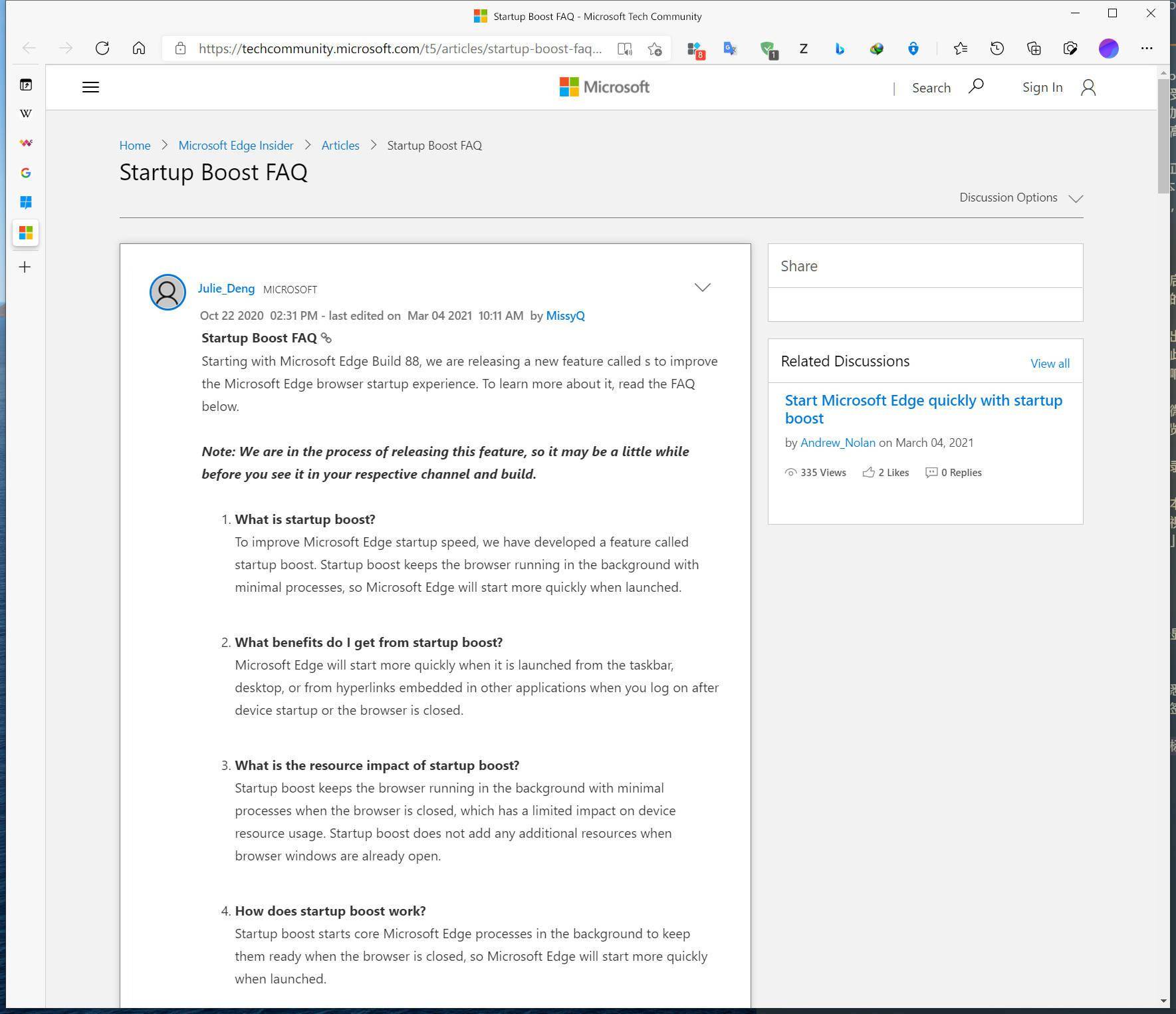Open the purple profile avatar

(x=1108, y=49)
